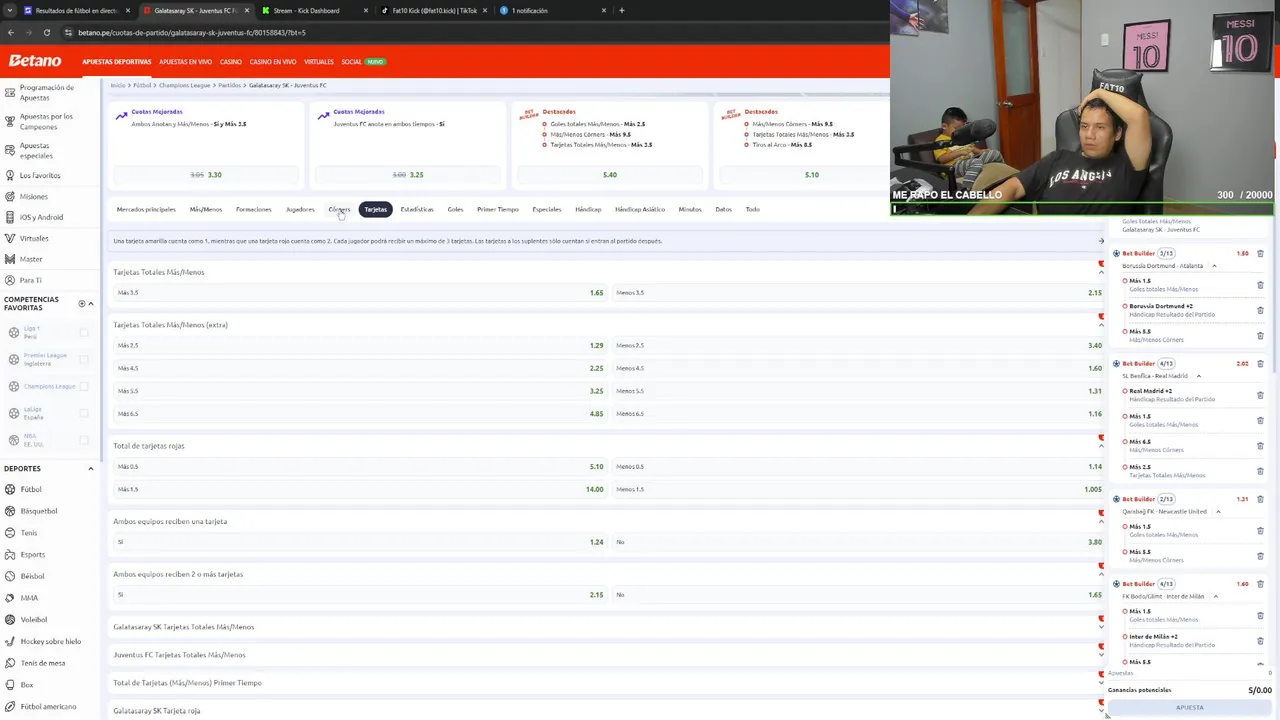This screenshot has width=1280, height=720.
Task: Open Apuestas en Vivo in top menu
Action: coord(185,62)
